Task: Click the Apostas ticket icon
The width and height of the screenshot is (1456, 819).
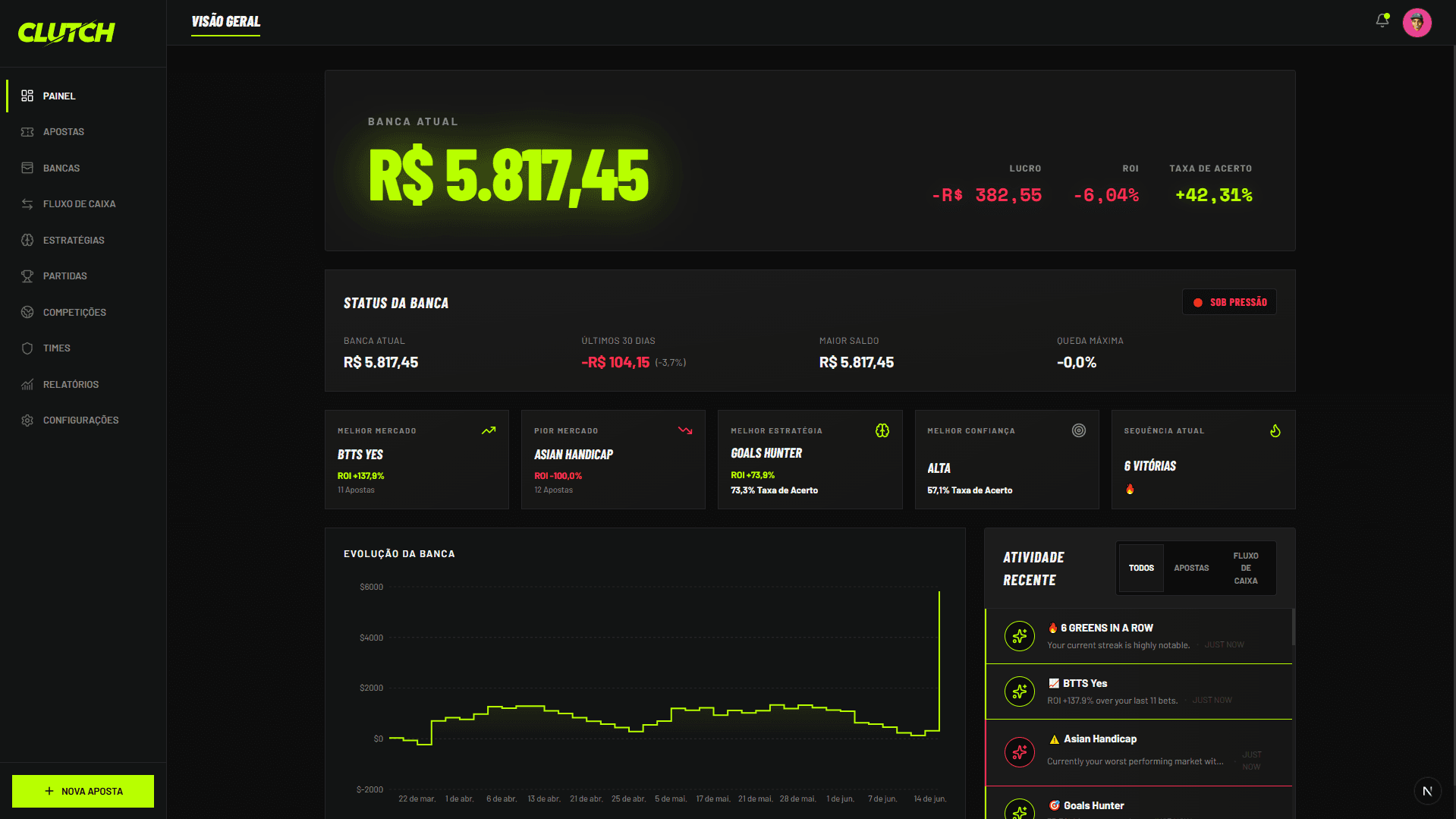Action: pyautogui.click(x=27, y=132)
